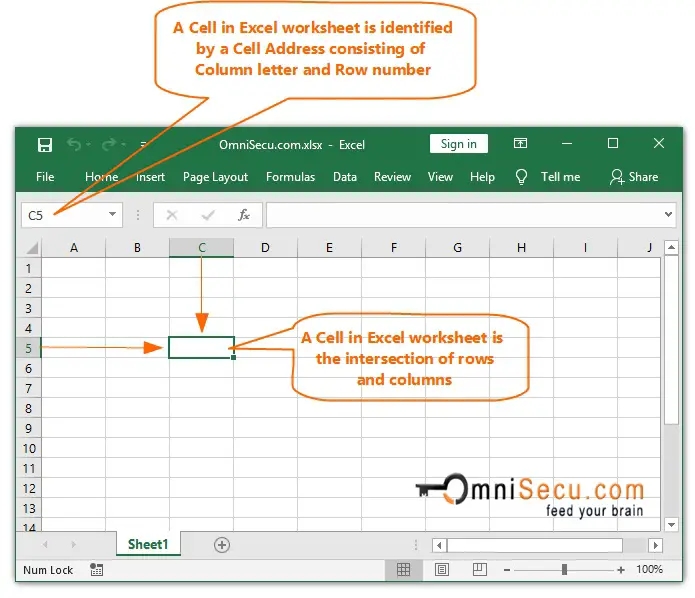Screen dimensions: 695x598
Task: Click the Share button in ribbon
Action: coord(633,177)
